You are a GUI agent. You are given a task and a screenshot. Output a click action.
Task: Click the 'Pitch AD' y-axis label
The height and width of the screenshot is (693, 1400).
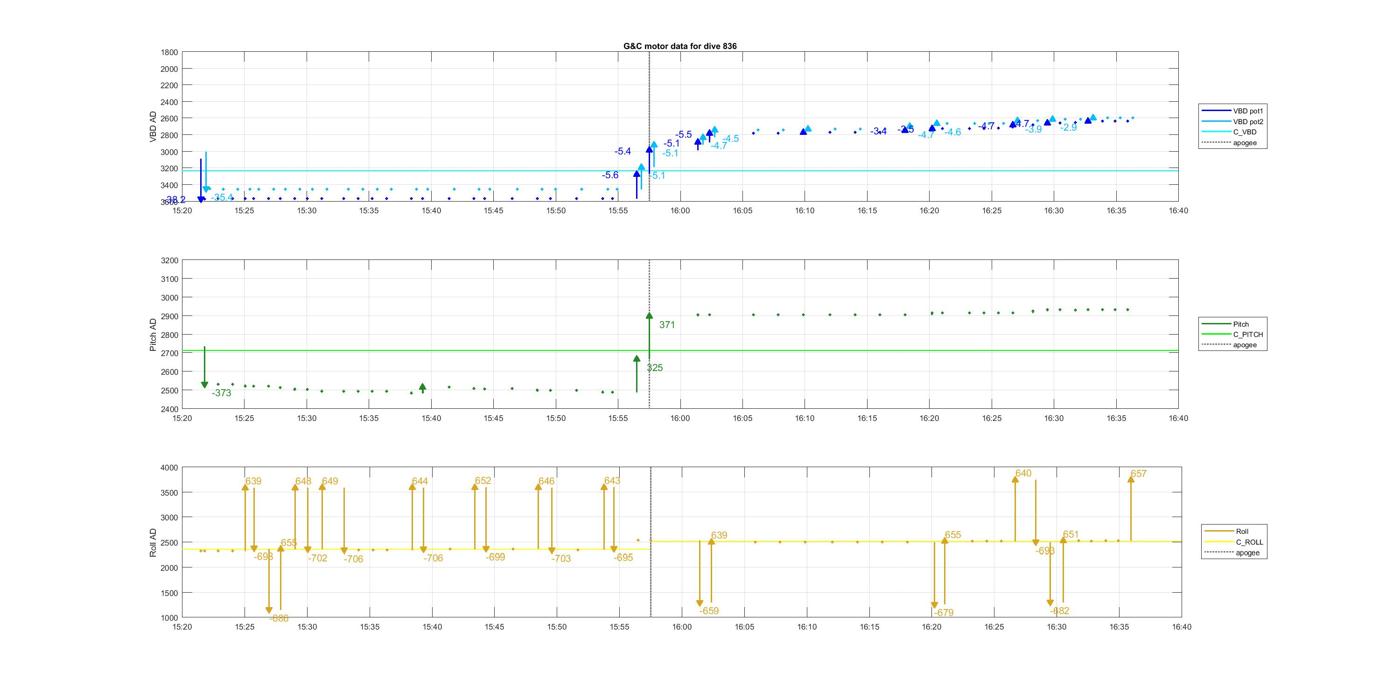[x=153, y=335]
